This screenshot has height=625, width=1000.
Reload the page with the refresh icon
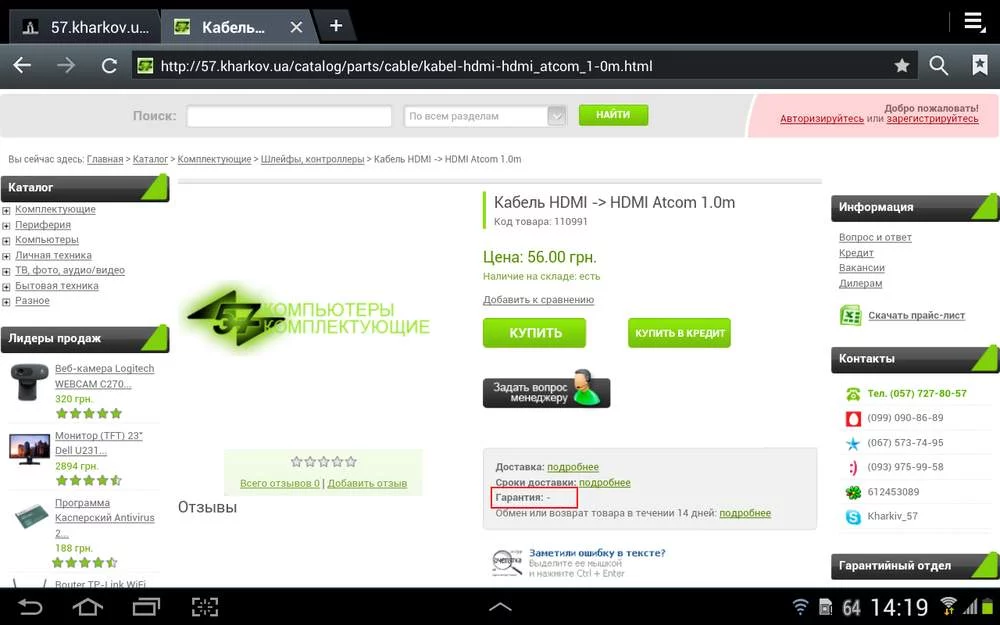click(x=109, y=66)
